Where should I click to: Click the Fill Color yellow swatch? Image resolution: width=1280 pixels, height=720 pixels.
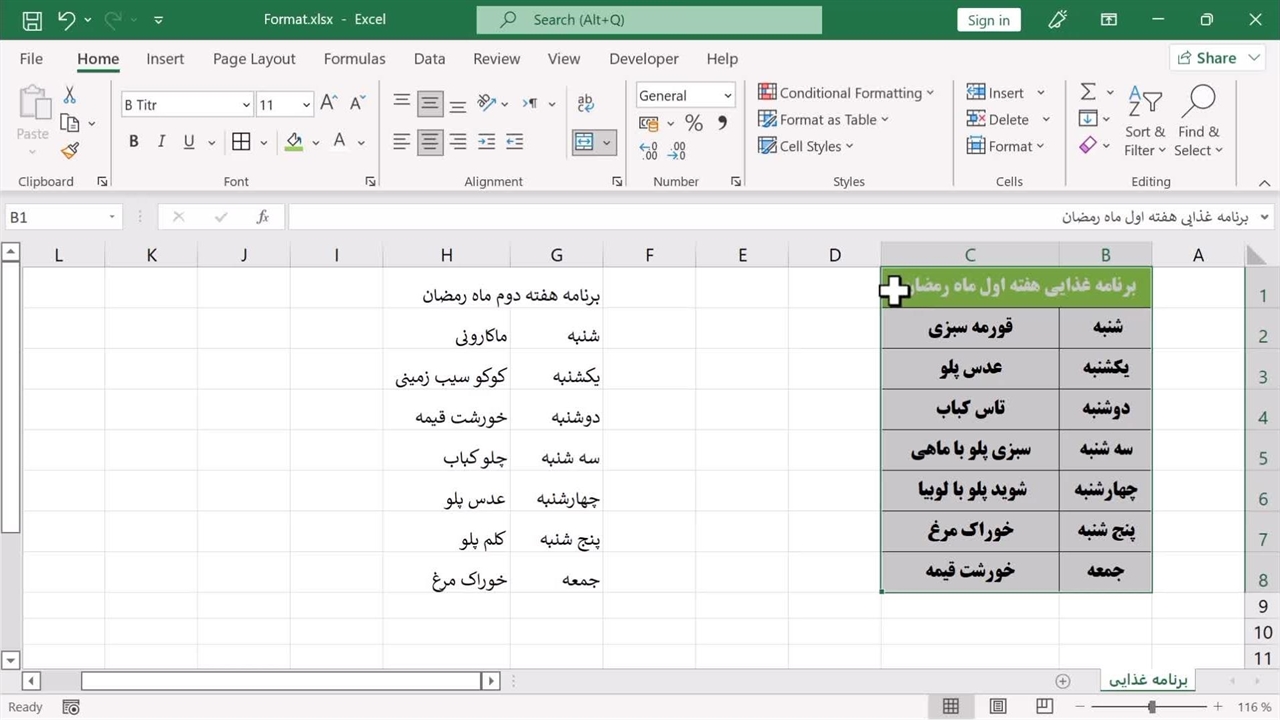[x=294, y=142]
